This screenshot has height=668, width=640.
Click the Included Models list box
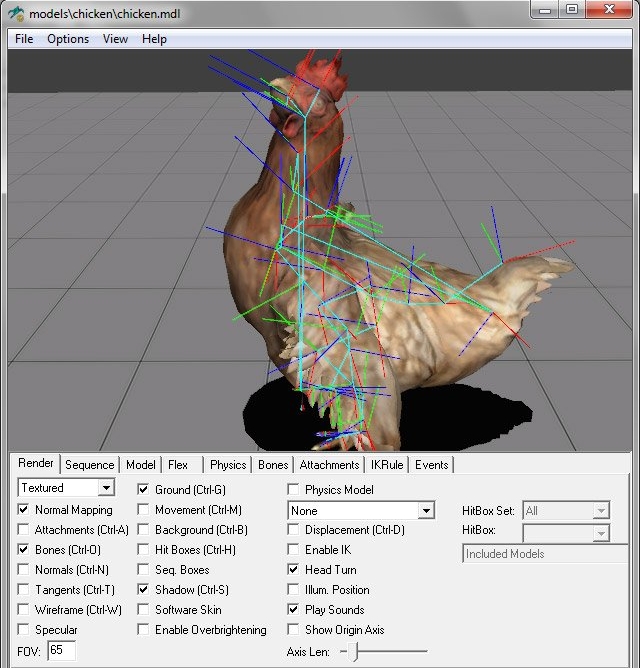545,553
